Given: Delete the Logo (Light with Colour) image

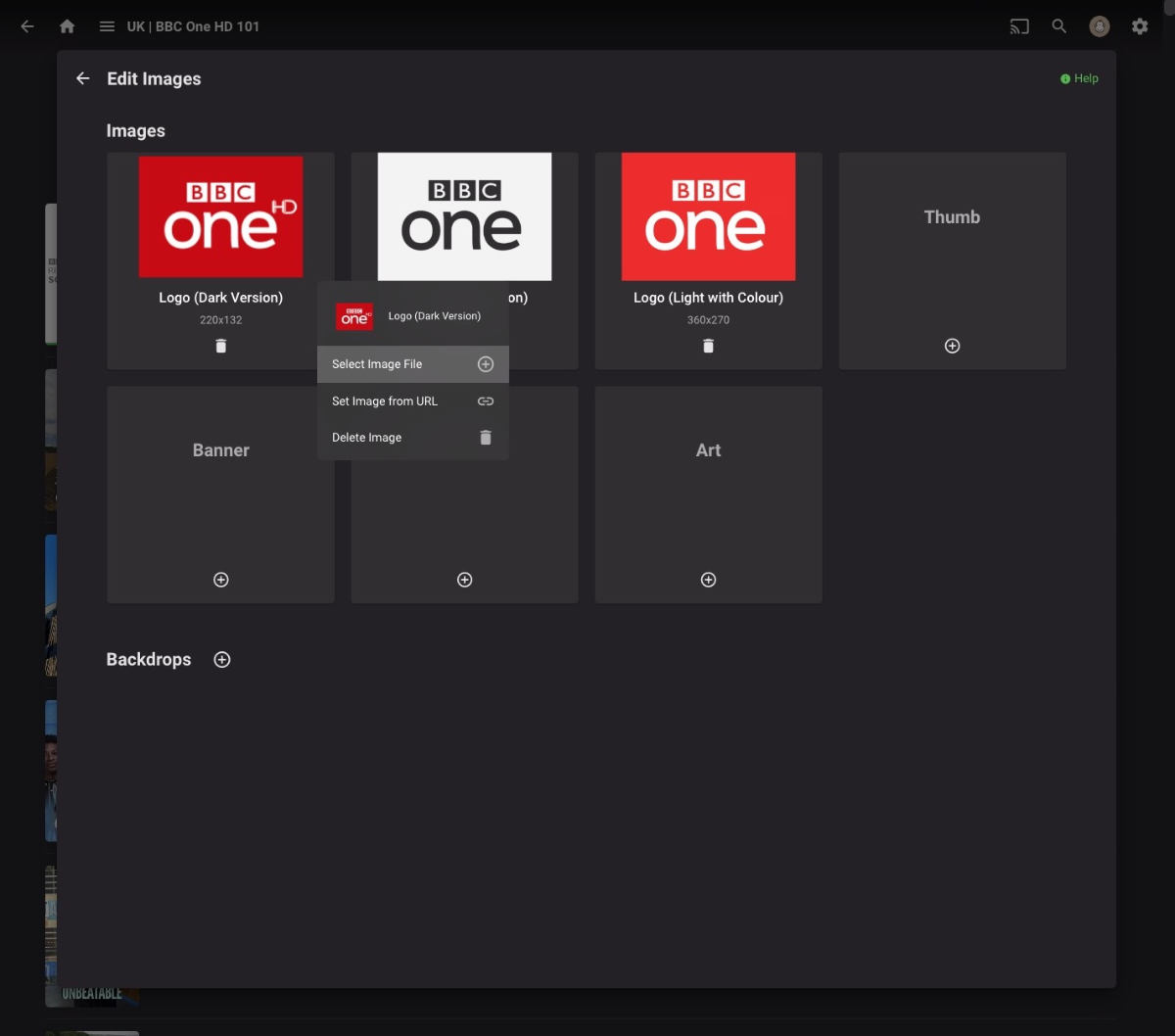Looking at the screenshot, I should [709, 346].
